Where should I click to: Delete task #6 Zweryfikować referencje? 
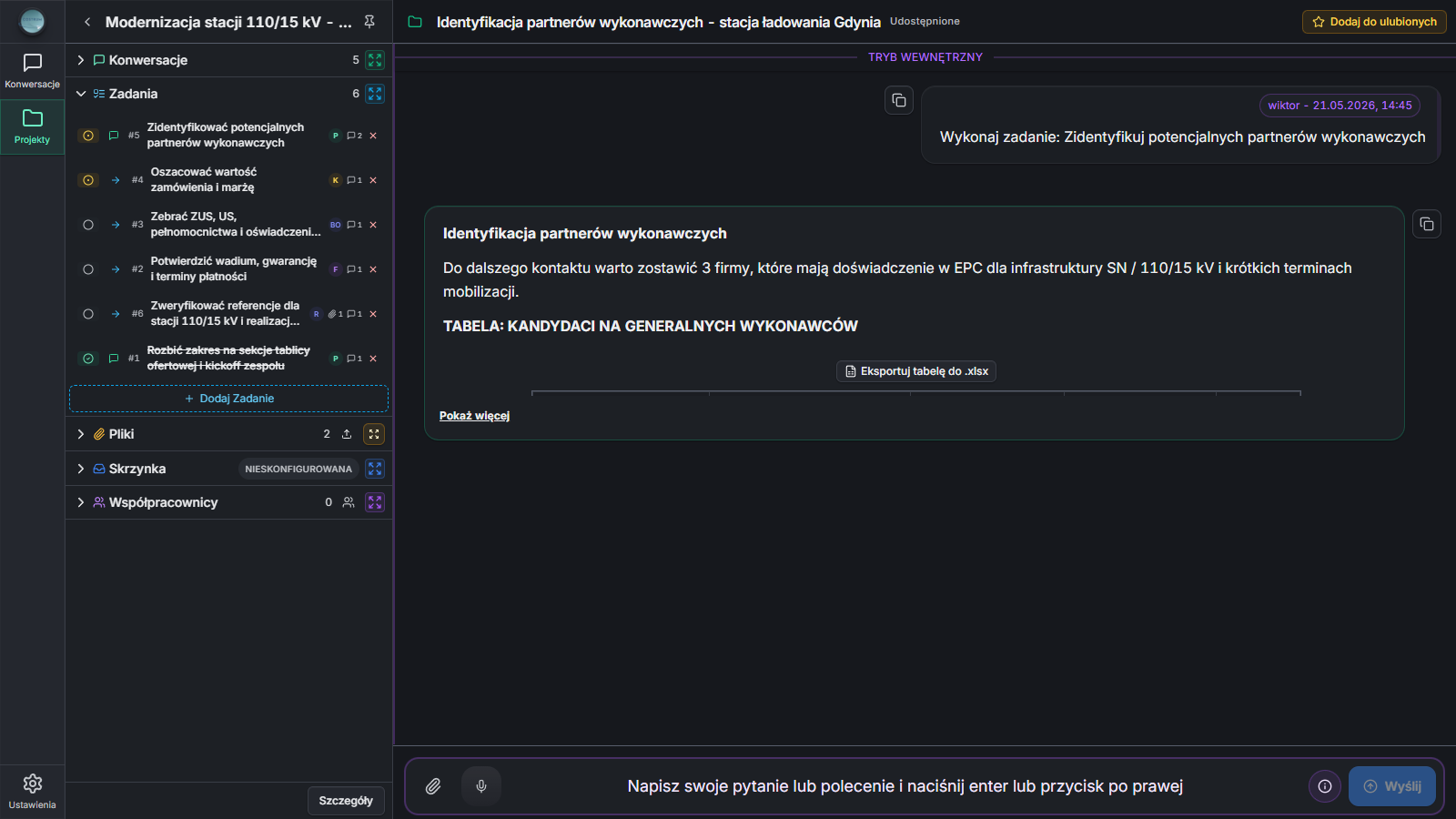pos(373,314)
